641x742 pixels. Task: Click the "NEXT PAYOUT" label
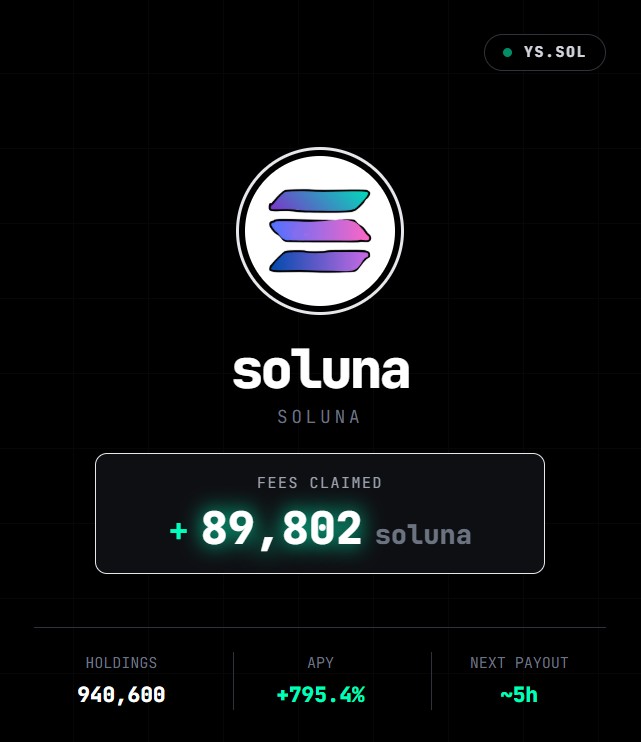point(519,662)
